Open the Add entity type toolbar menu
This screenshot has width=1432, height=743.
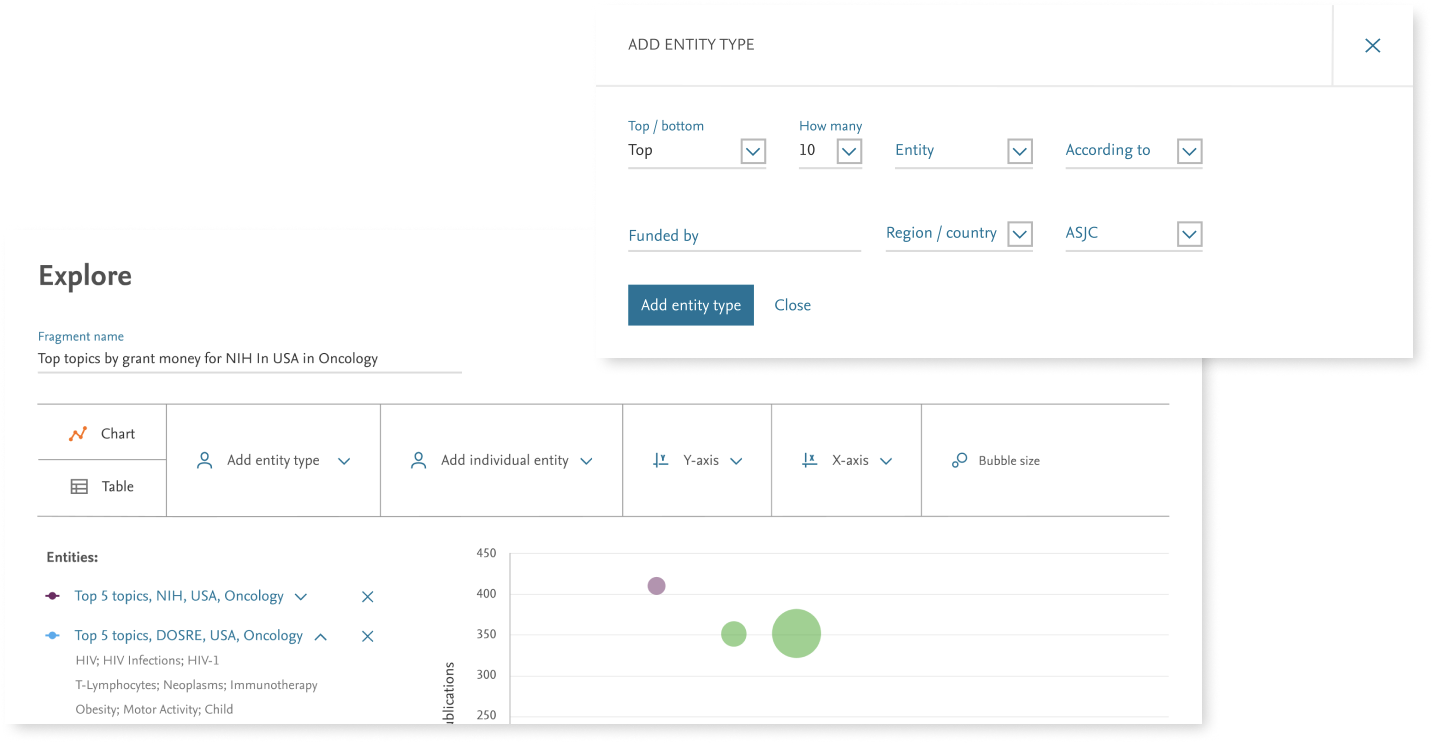click(x=273, y=461)
